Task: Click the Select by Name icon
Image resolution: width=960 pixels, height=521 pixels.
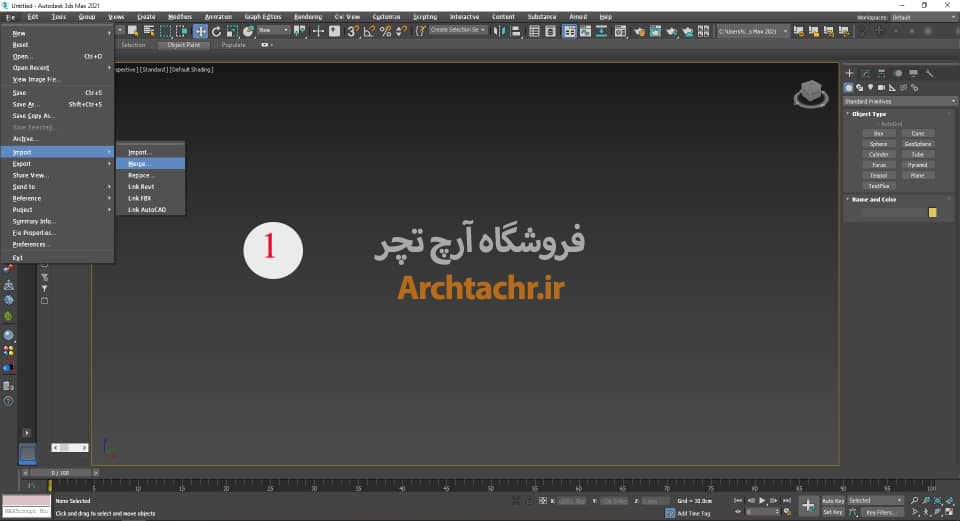Action: click(149, 31)
